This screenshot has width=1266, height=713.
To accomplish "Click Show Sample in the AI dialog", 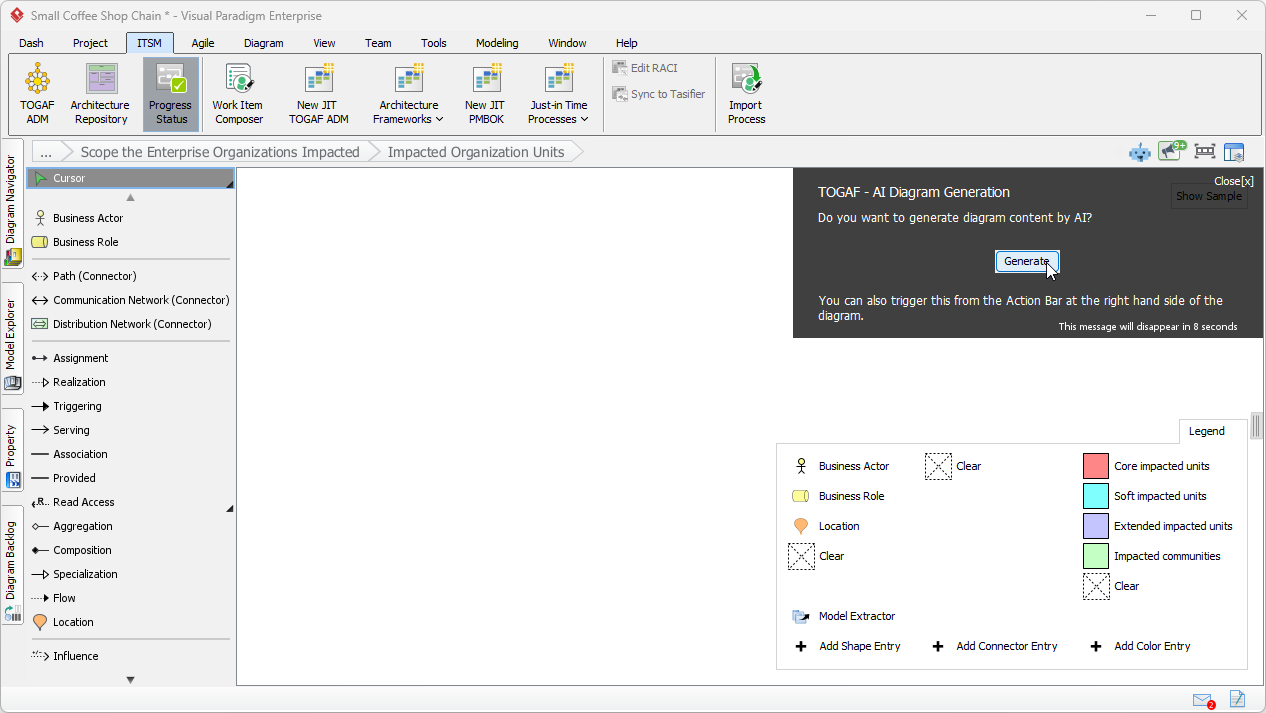I will [x=1208, y=196].
